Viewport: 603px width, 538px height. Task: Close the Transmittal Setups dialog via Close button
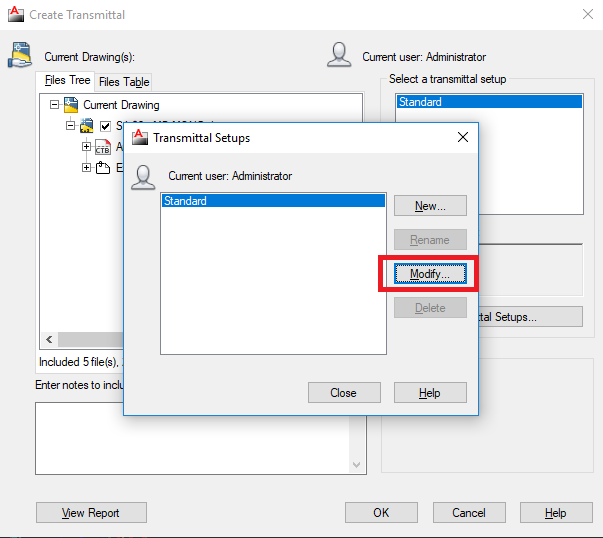[343, 393]
